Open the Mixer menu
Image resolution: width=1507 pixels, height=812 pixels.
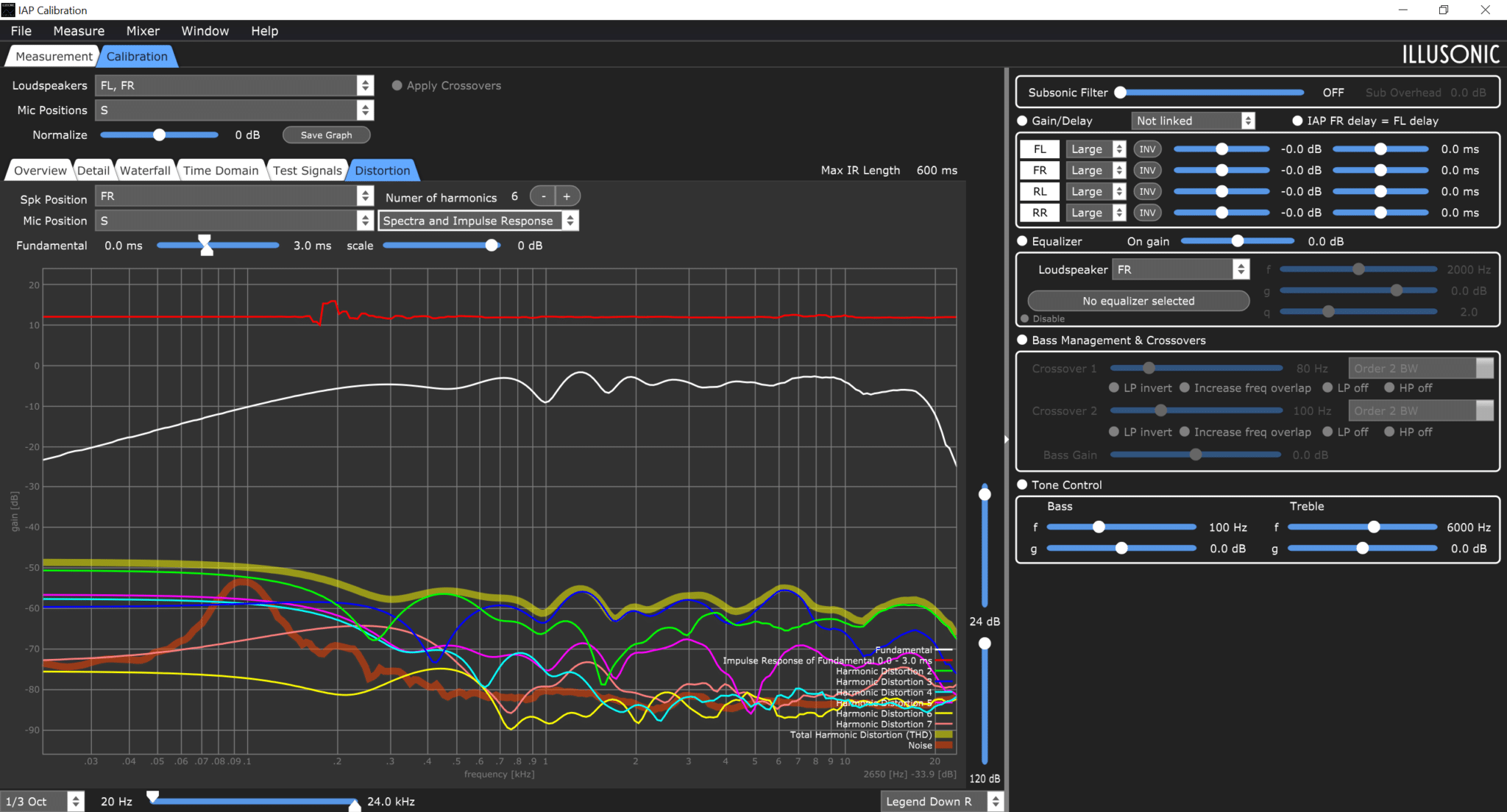[143, 31]
